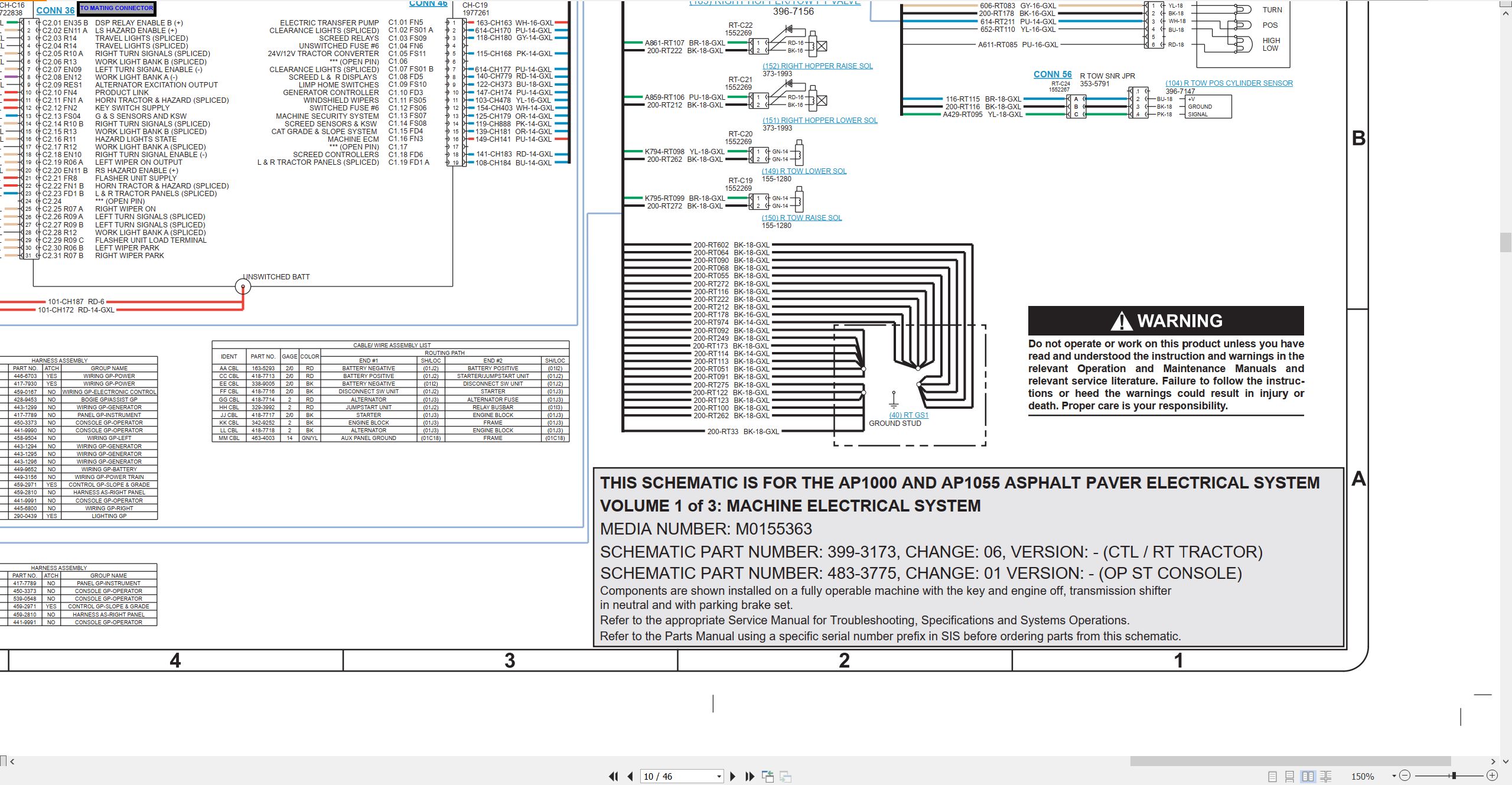The width and height of the screenshot is (1512, 785).
Task: Click C2.01 EN35 B pin label
Action: (x=65, y=23)
